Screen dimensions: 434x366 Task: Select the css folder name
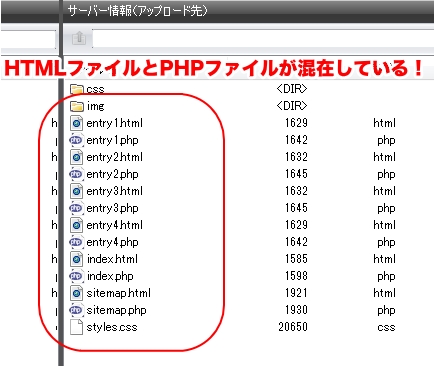95,89
